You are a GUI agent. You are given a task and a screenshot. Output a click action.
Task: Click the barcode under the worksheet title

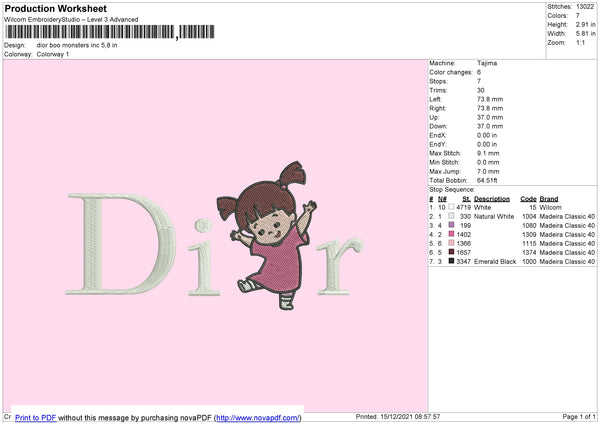click(109, 32)
